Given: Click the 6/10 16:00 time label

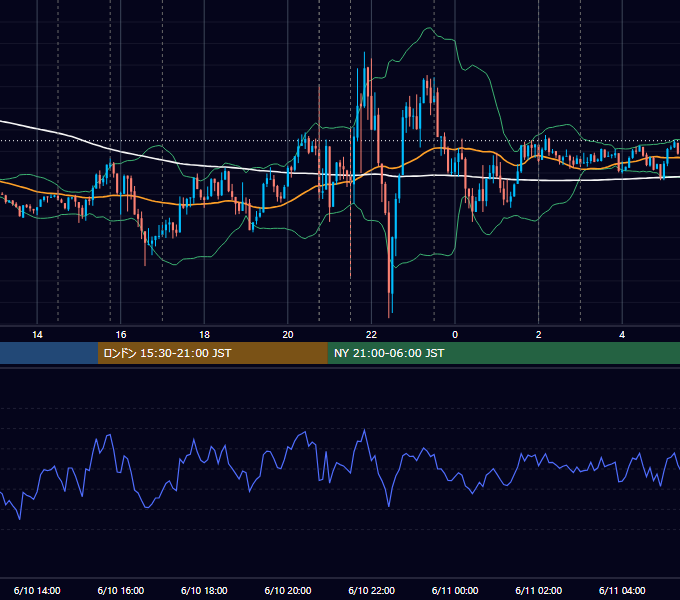Looking at the screenshot, I should click(x=121, y=590).
